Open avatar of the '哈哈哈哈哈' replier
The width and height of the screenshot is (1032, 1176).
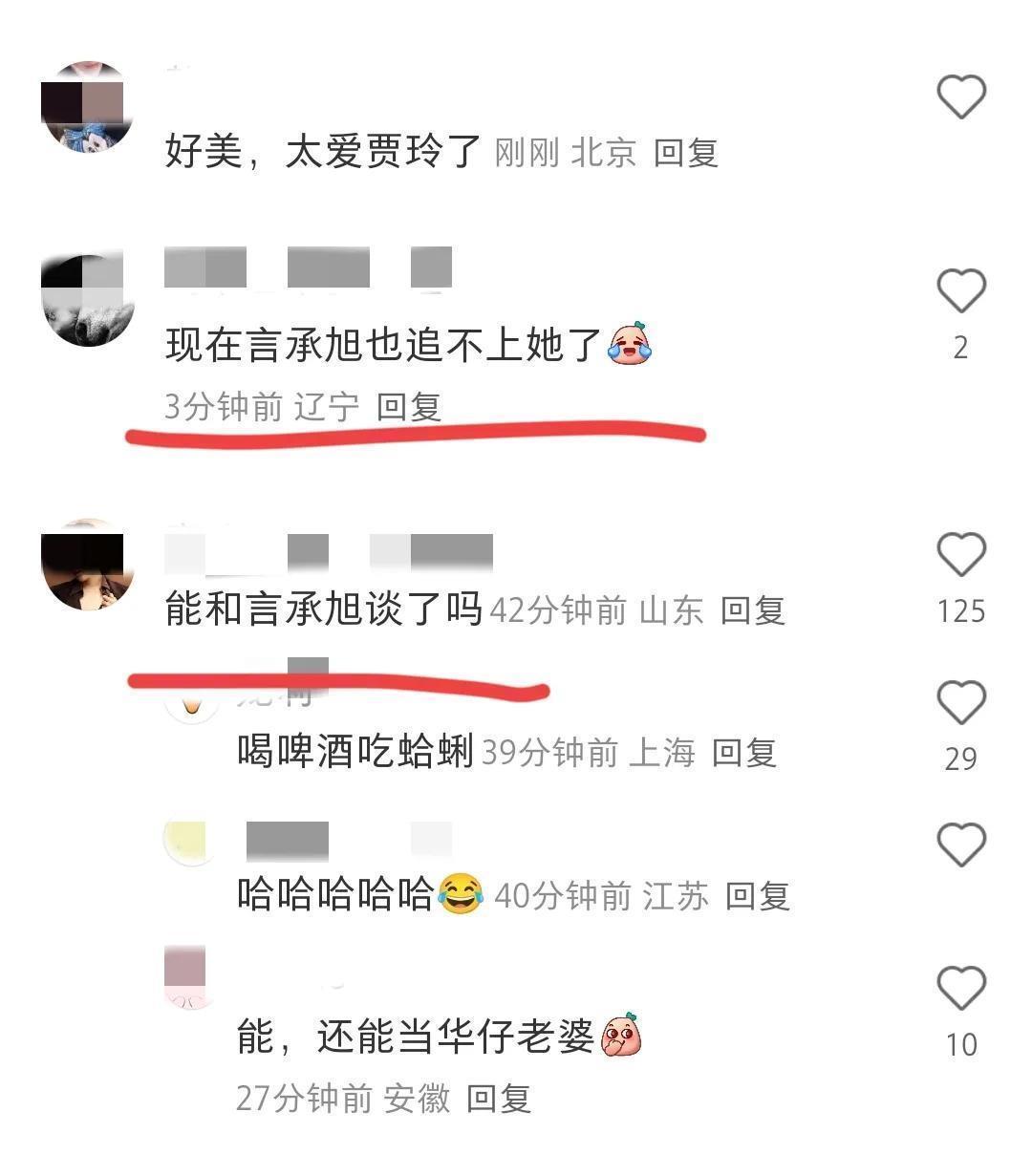192,844
